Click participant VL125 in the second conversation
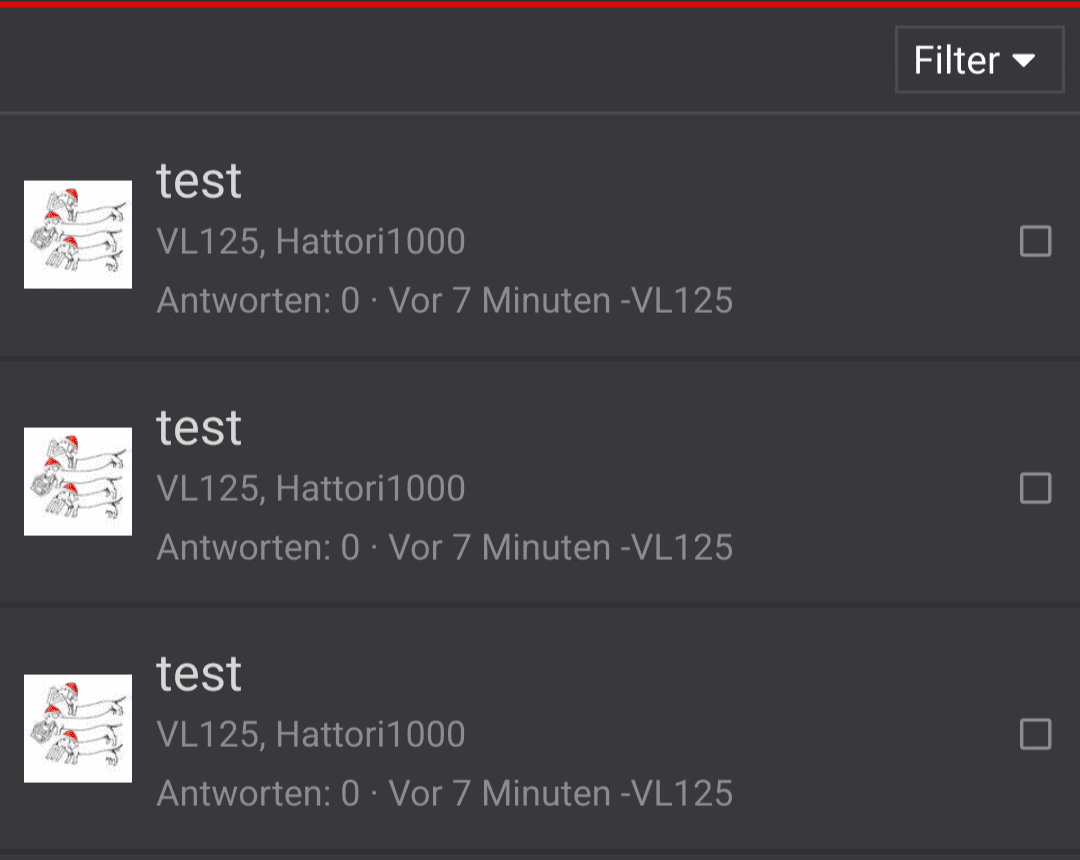 [x=208, y=488]
